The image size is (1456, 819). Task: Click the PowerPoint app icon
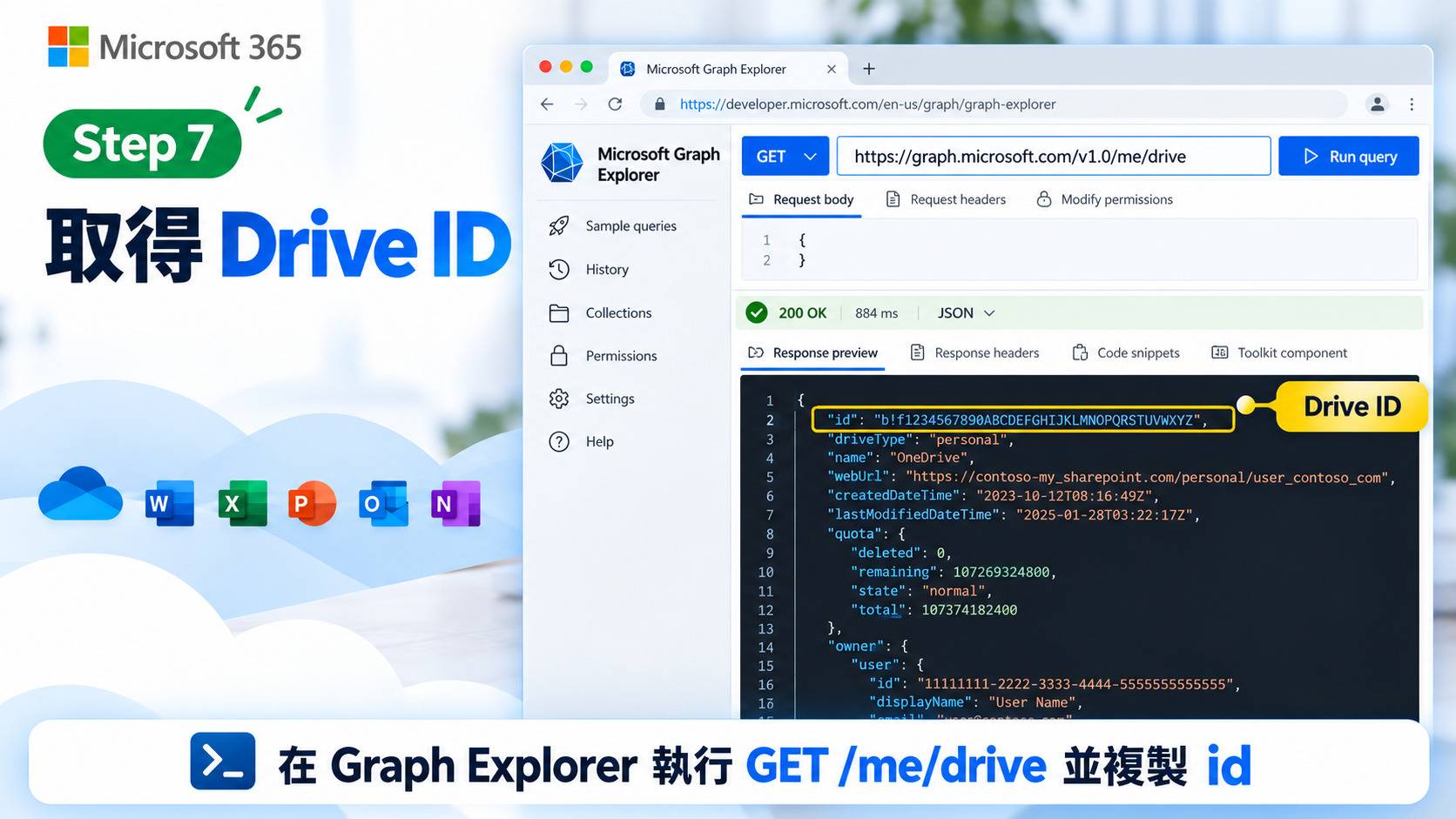coord(312,503)
